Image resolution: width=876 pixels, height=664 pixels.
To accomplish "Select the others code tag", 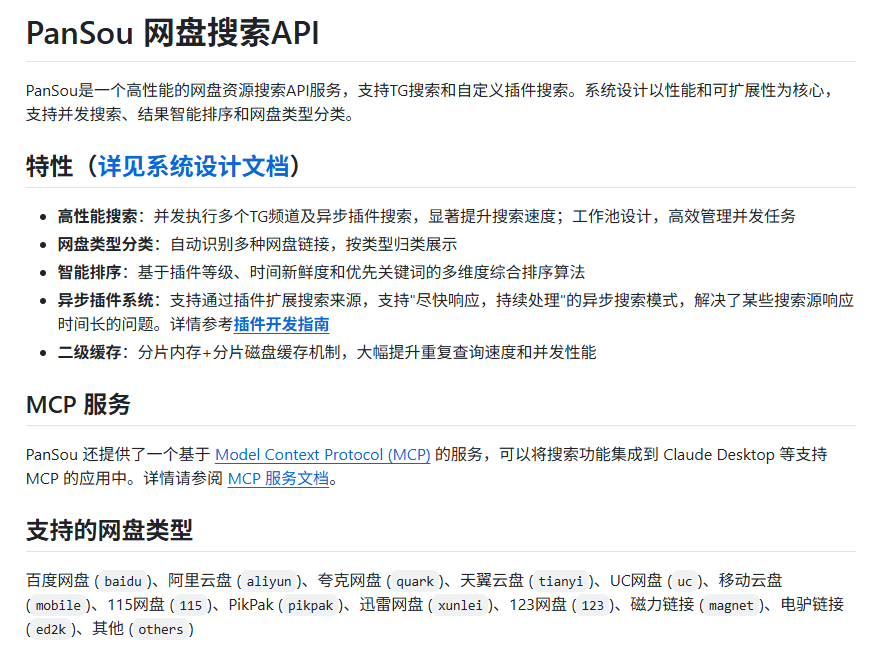I will (x=161, y=629).
